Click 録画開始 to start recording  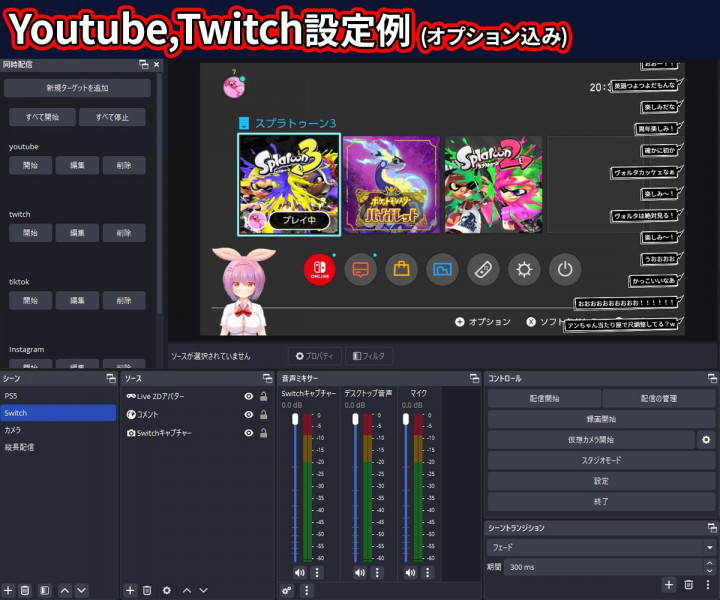(602, 419)
